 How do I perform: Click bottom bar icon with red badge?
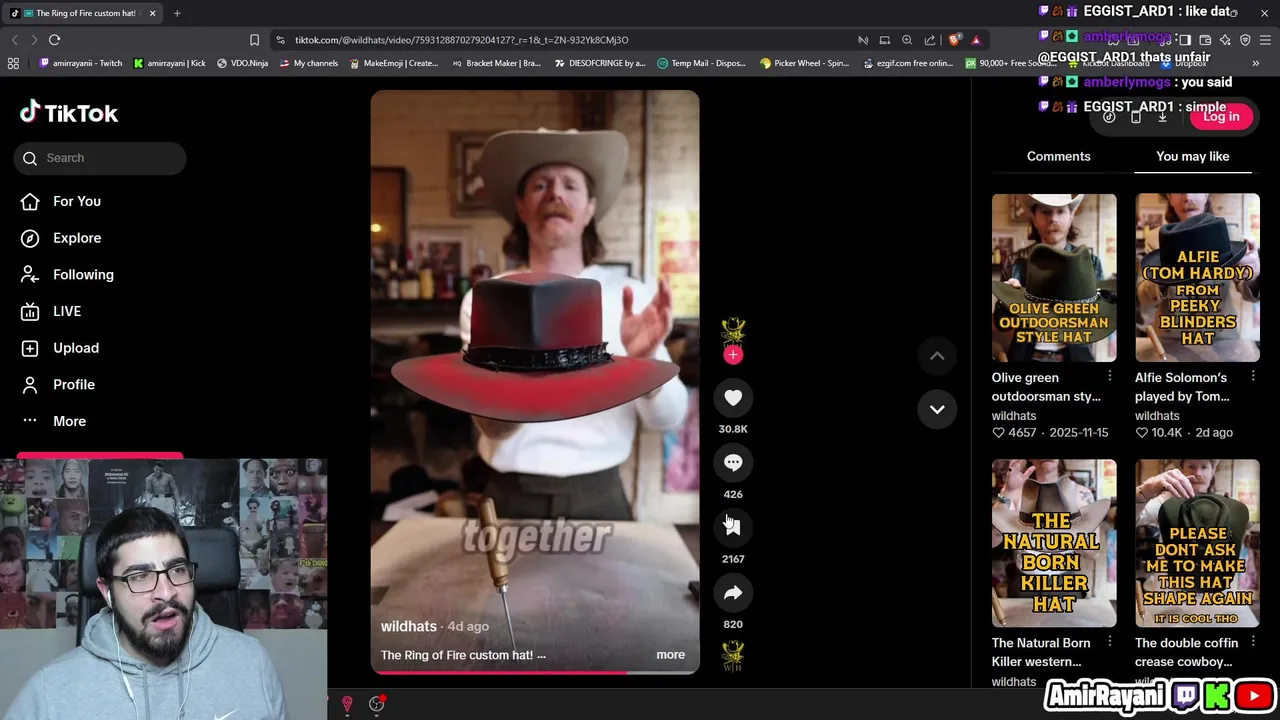click(377, 704)
